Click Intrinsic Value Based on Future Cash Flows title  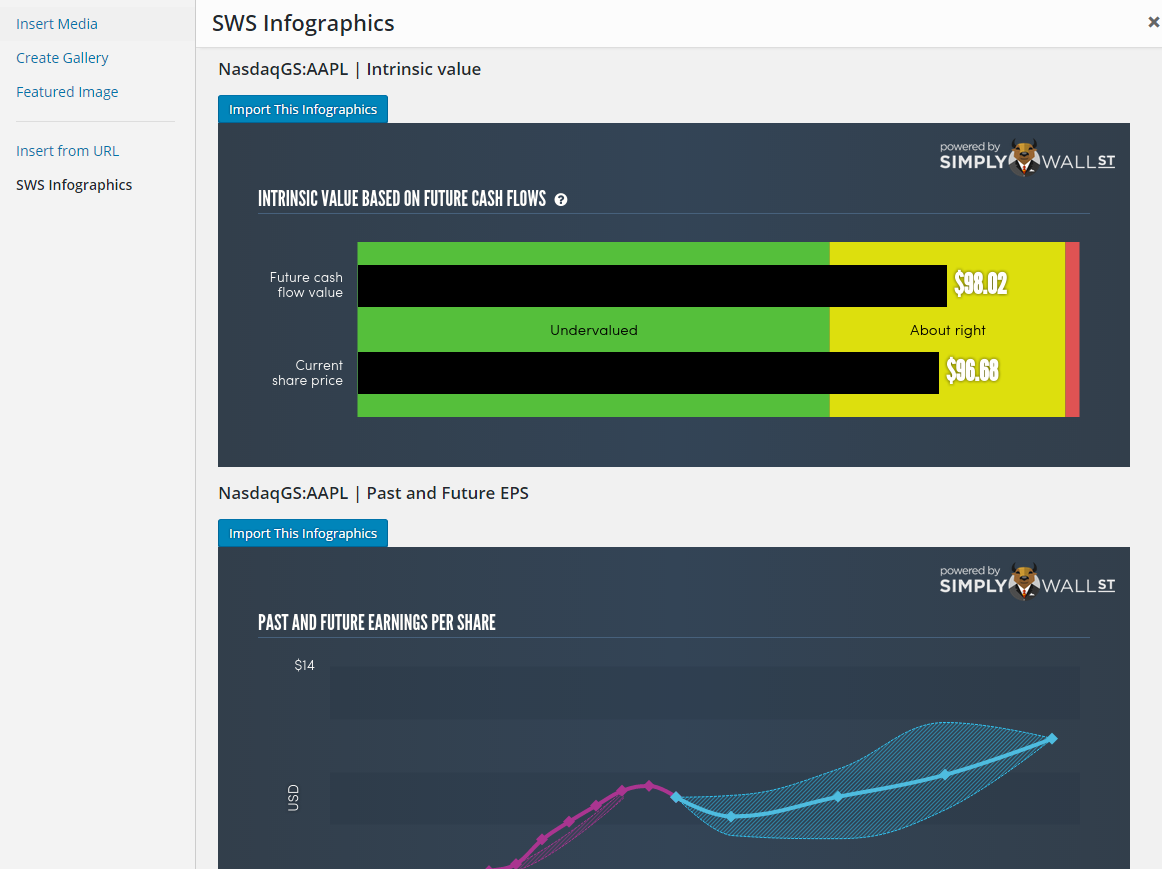[402, 199]
